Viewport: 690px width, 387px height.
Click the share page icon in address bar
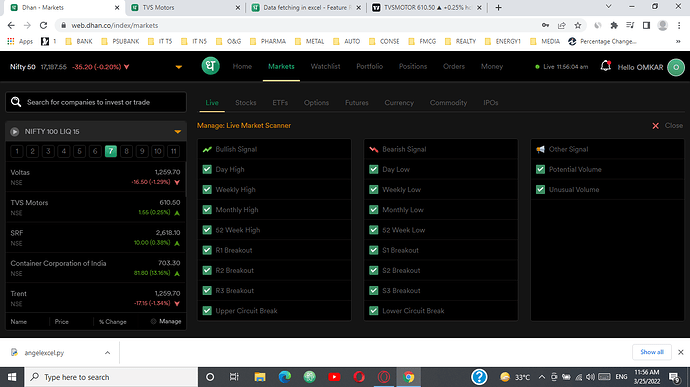pyautogui.click(x=562, y=26)
